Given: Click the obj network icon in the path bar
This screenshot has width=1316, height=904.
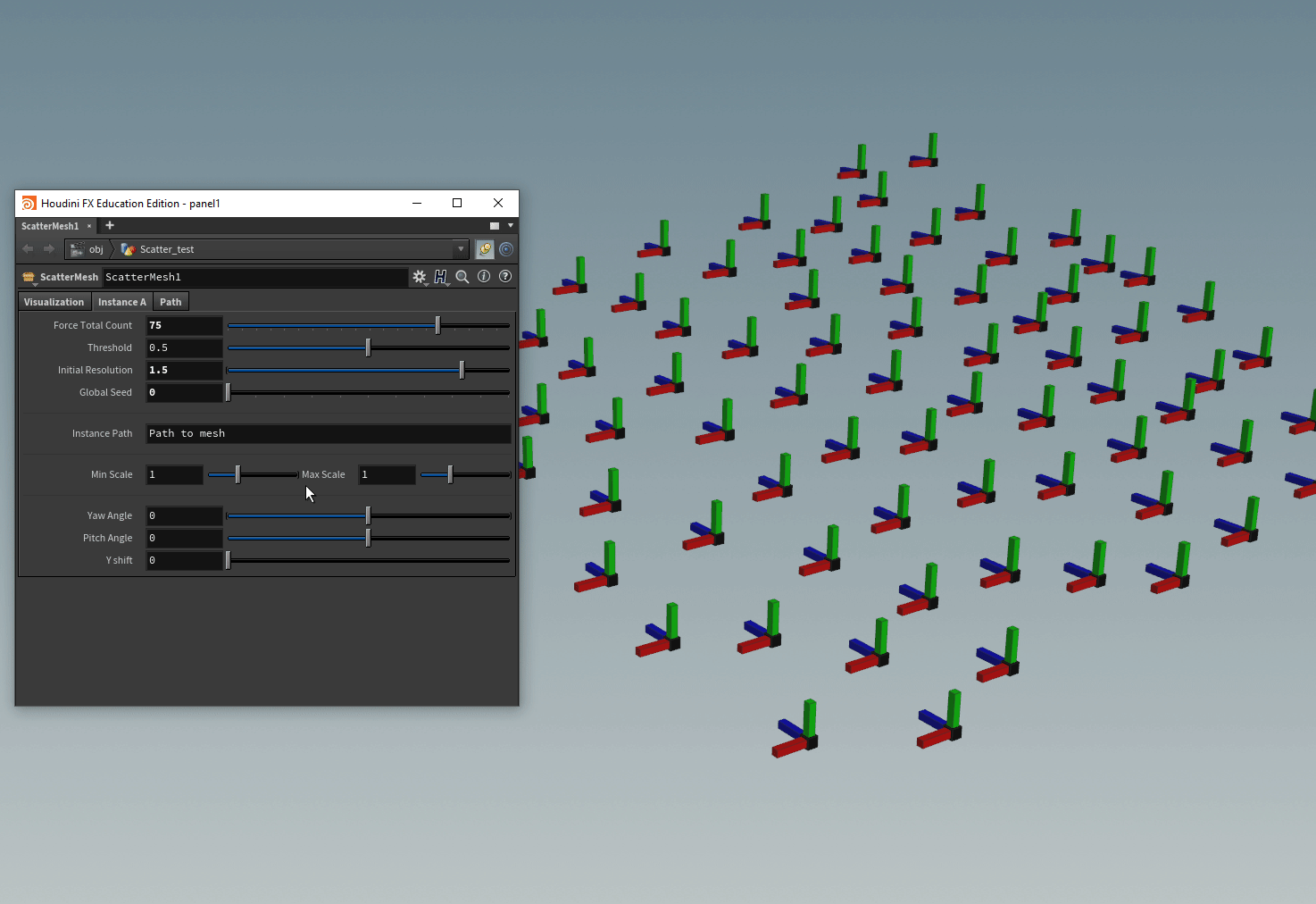Looking at the screenshot, I should click(77, 248).
